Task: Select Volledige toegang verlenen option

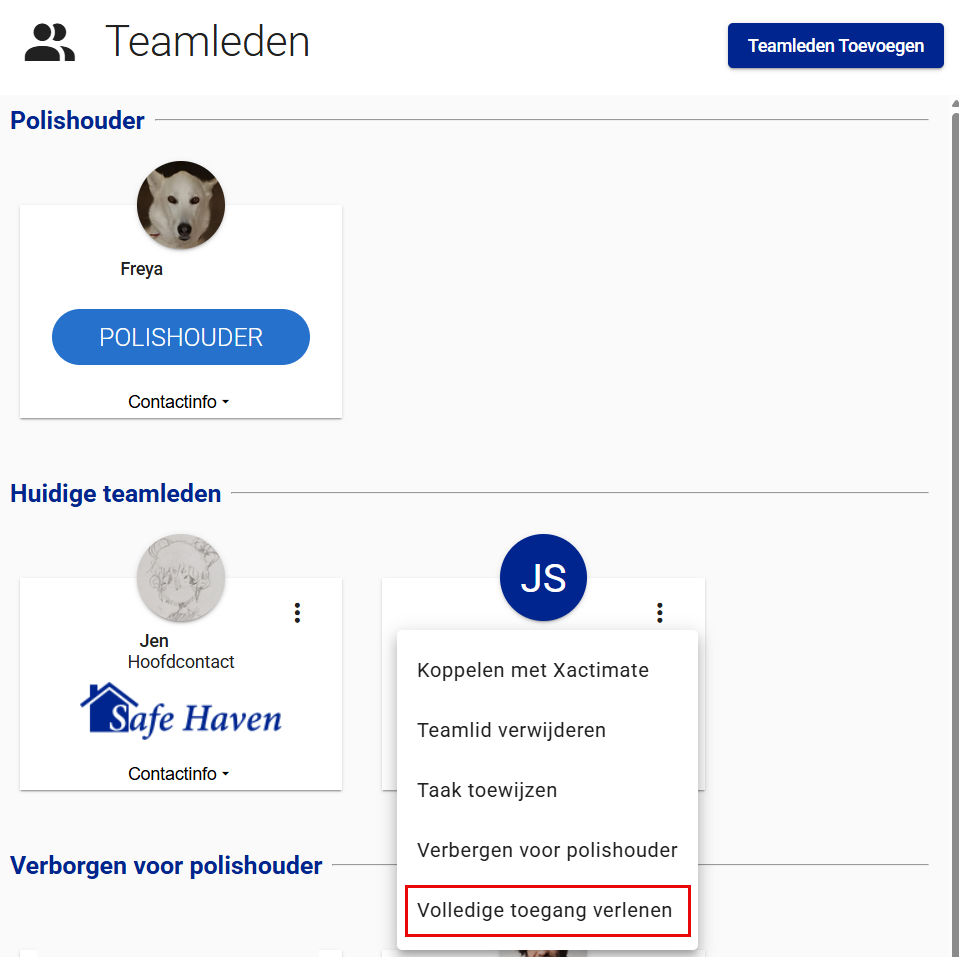Action: (x=547, y=910)
